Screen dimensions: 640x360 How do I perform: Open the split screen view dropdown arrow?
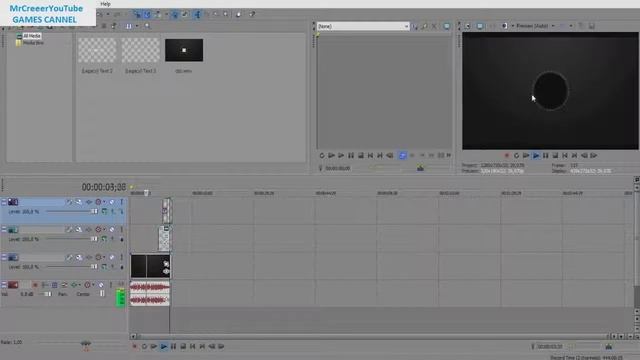513,26
